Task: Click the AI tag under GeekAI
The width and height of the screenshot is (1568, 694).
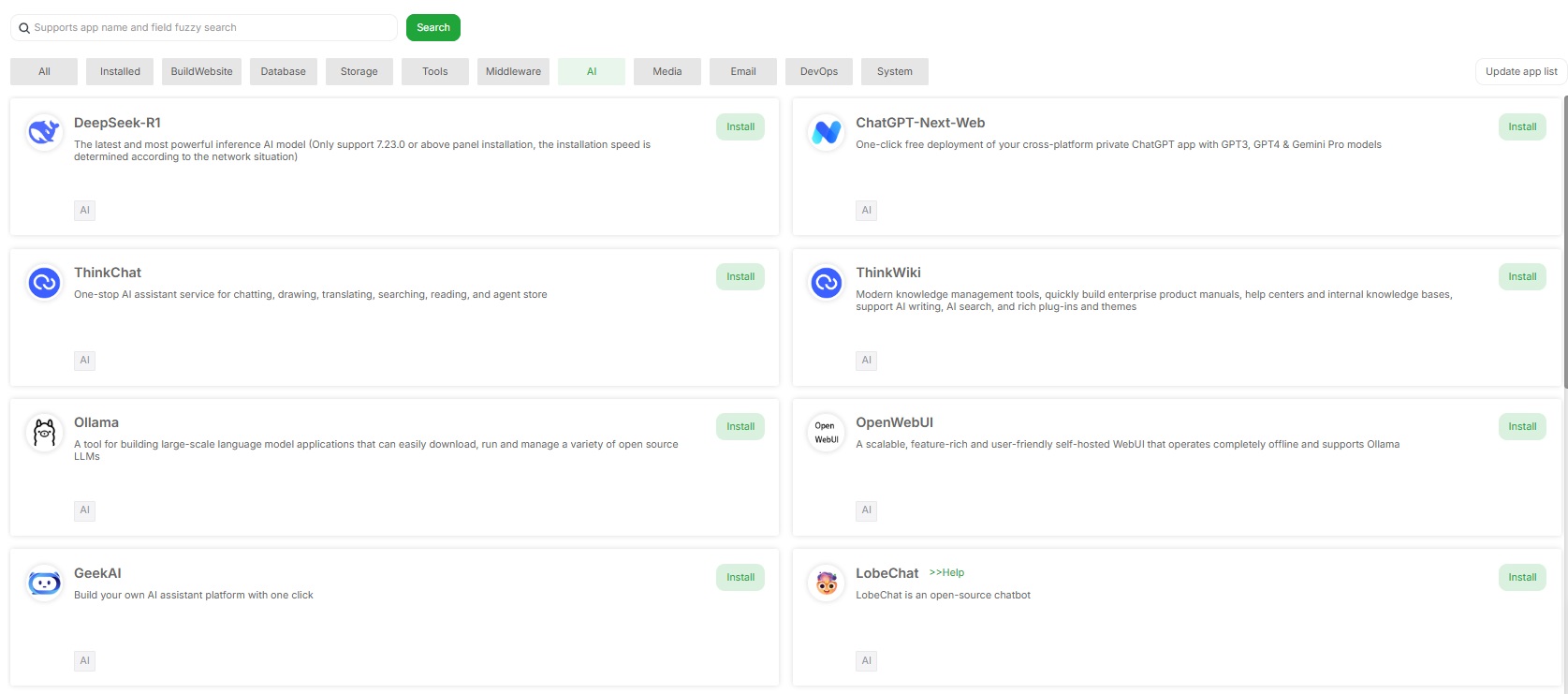Action: [x=84, y=660]
